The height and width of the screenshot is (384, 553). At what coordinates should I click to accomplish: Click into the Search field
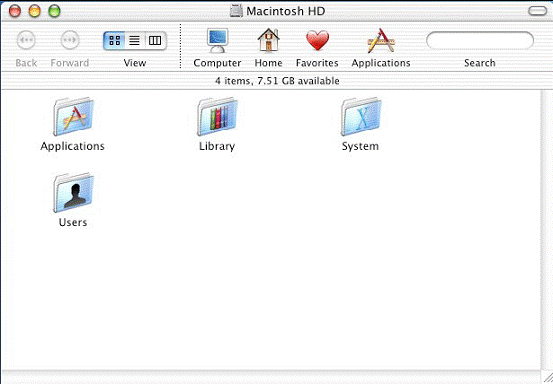click(480, 40)
